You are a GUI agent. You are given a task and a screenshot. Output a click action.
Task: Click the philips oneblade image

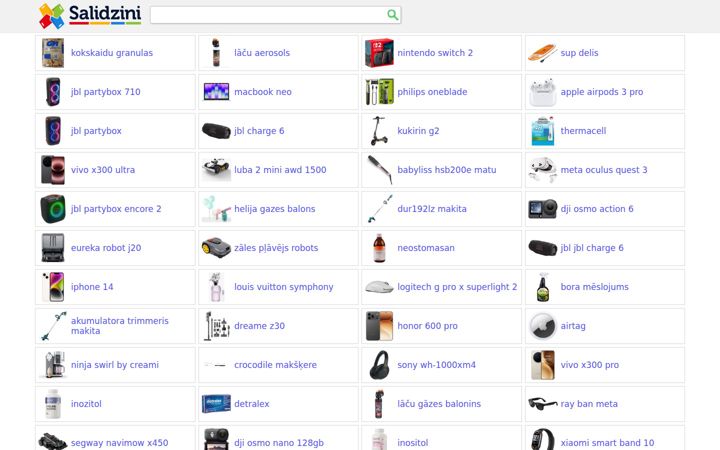(379, 92)
